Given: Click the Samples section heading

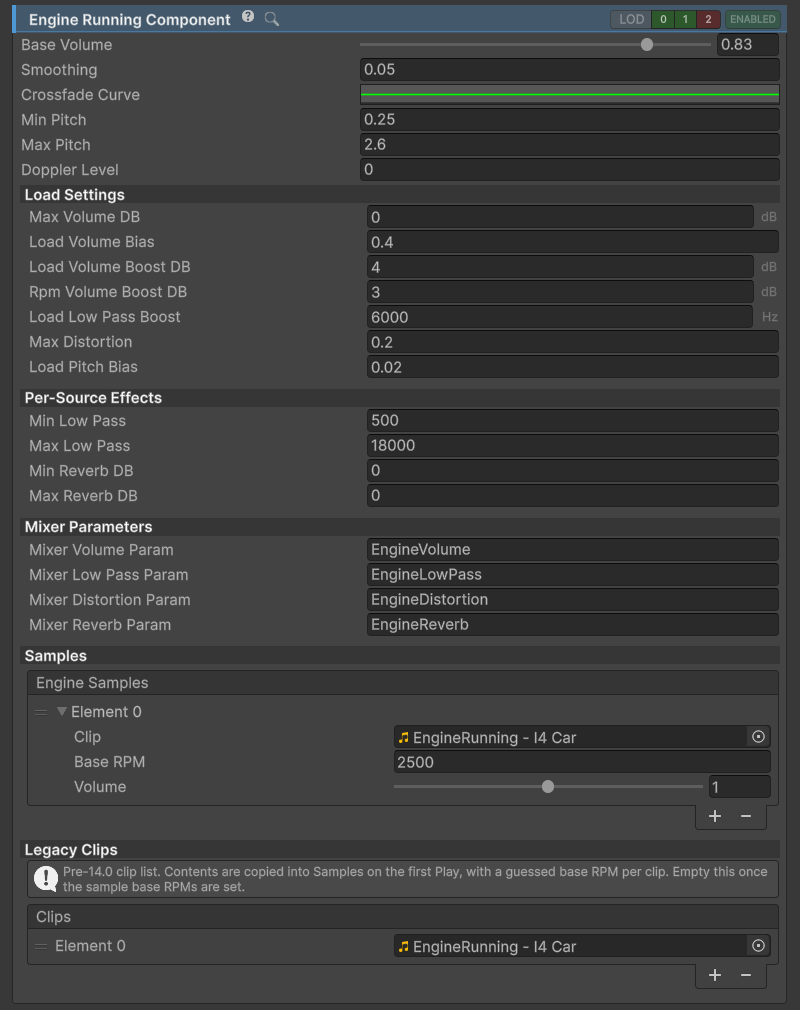Looking at the screenshot, I should (x=55, y=656).
